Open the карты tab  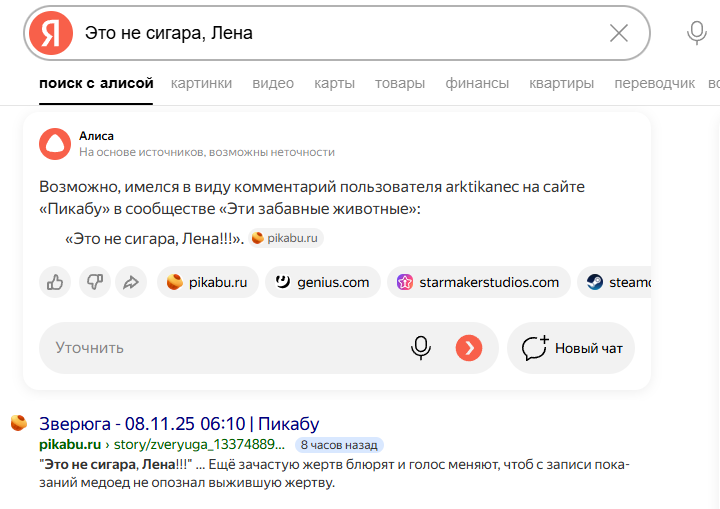tap(334, 83)
